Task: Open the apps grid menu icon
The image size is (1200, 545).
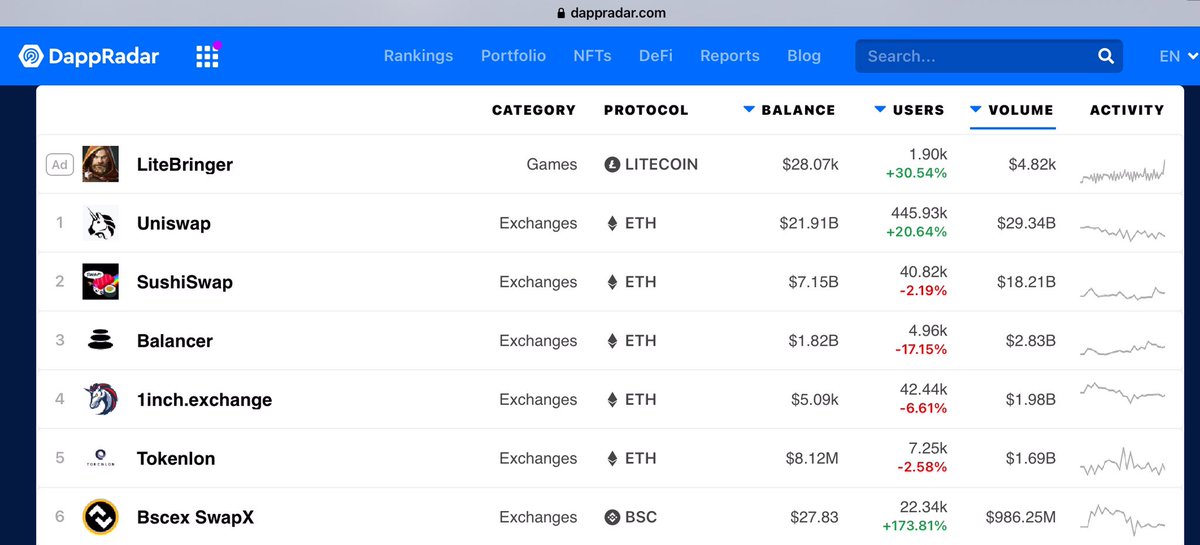Action: [x=207, y=56]
